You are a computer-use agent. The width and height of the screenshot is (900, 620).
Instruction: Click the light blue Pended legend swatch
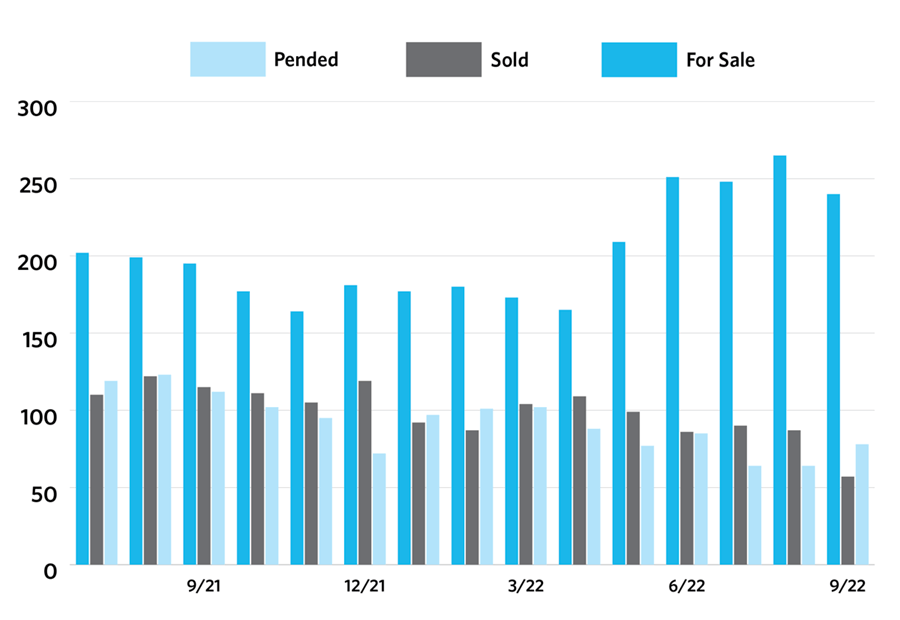pyautogui.click(x=228, y=60)
